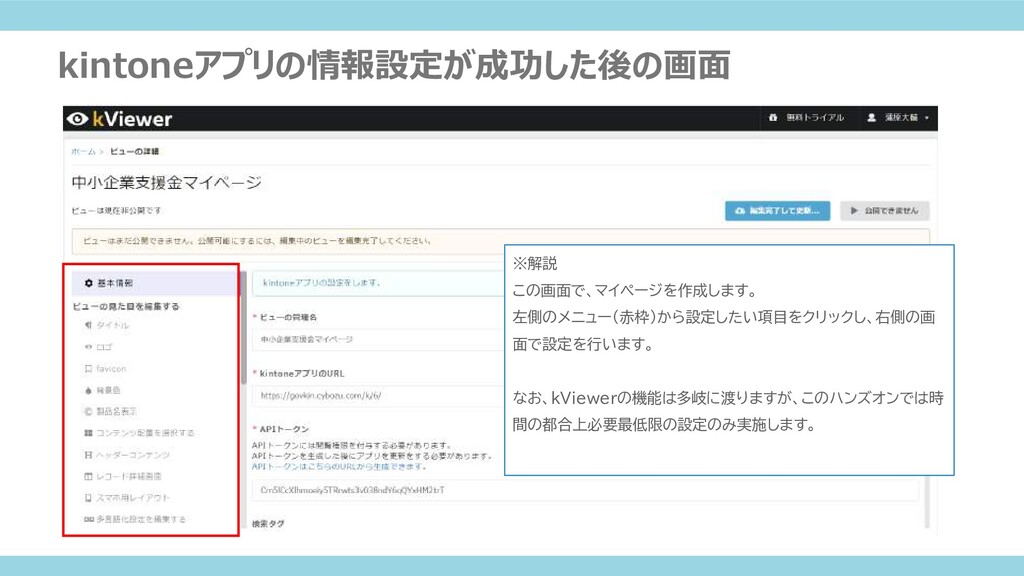Click the APIトークン input field
Screen dimensions: 1024x576
tap(586, 490)
